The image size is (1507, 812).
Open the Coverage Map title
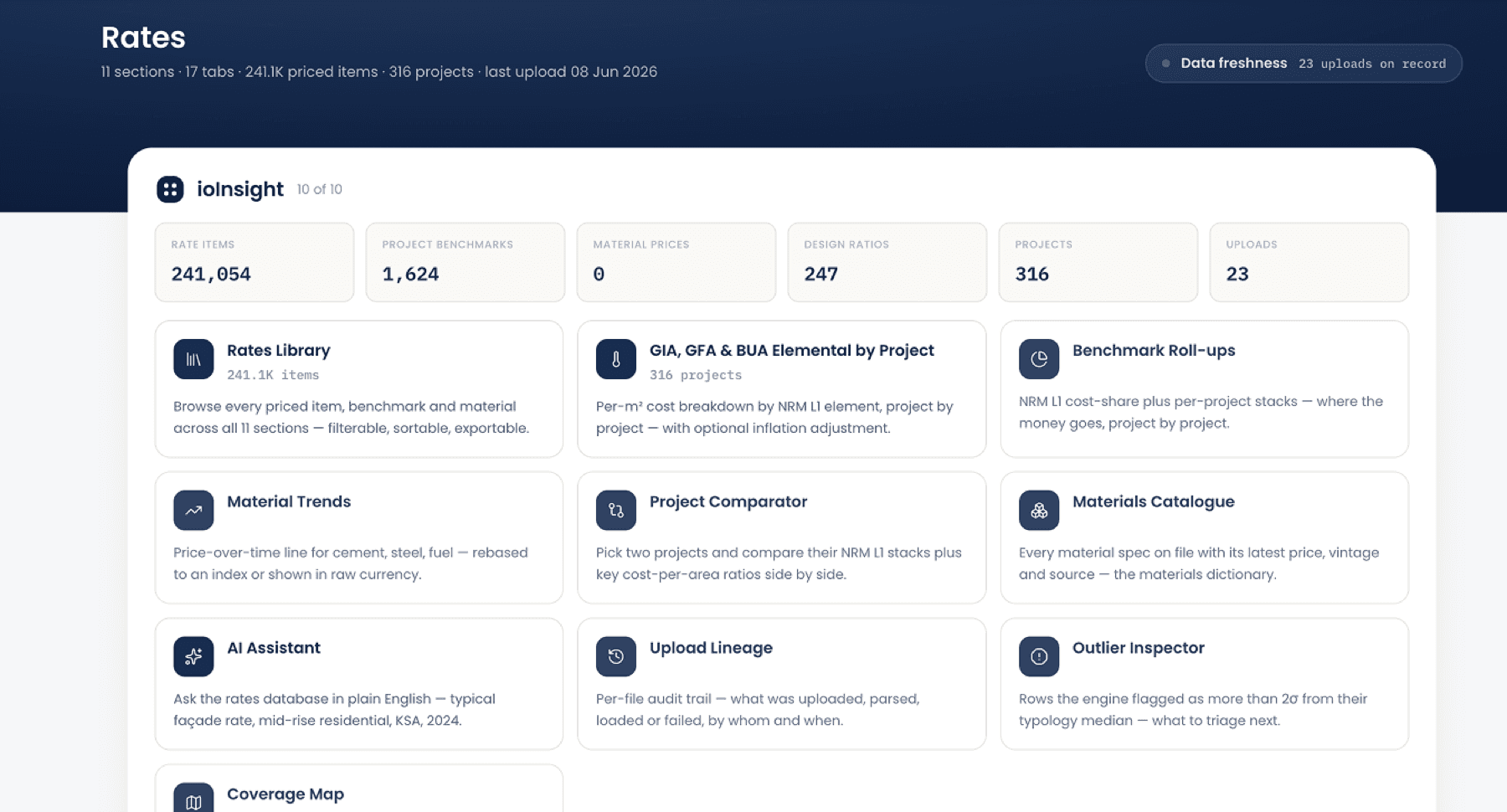[x=285, y=794]
